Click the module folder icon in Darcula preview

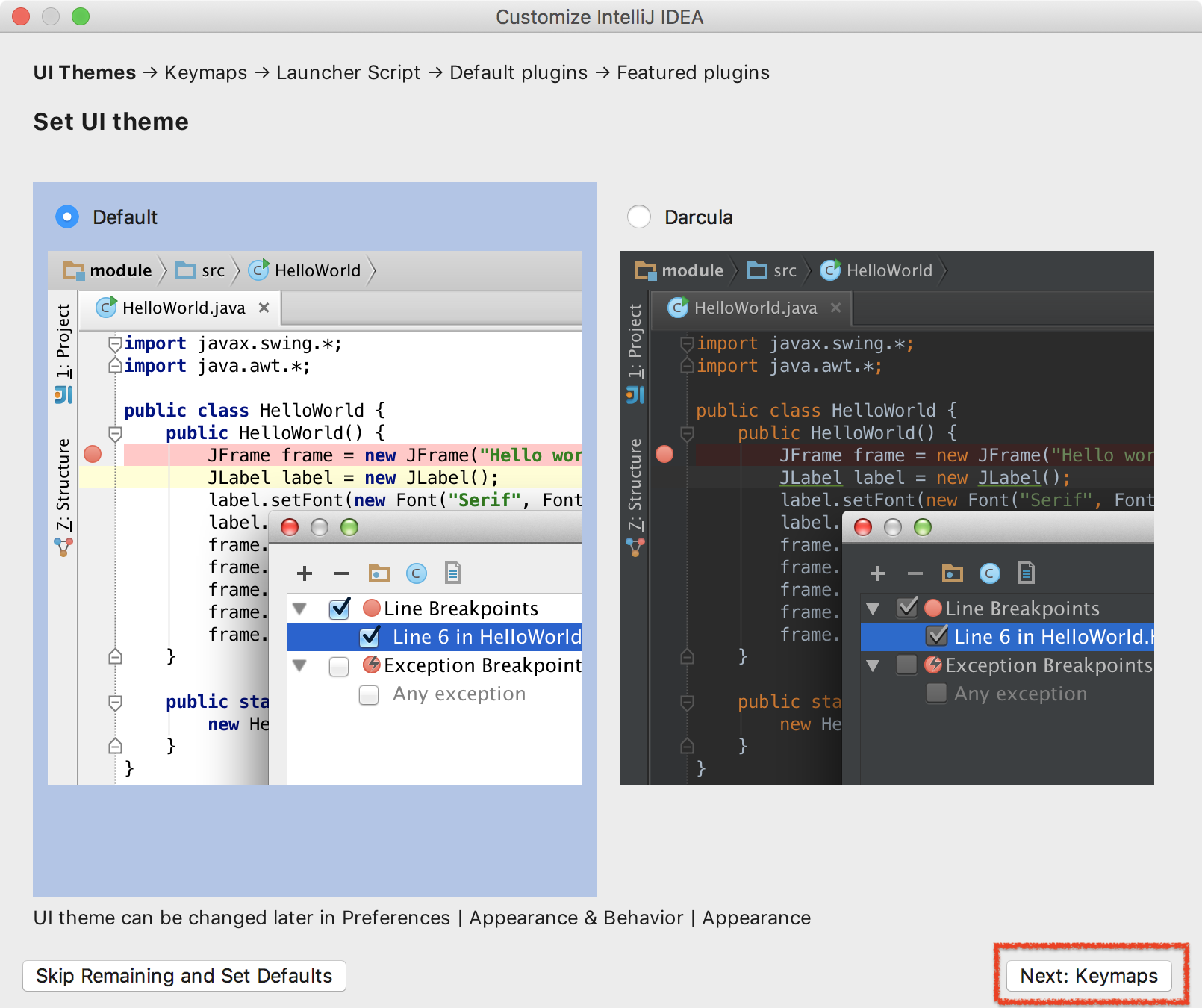pos(645,270)
